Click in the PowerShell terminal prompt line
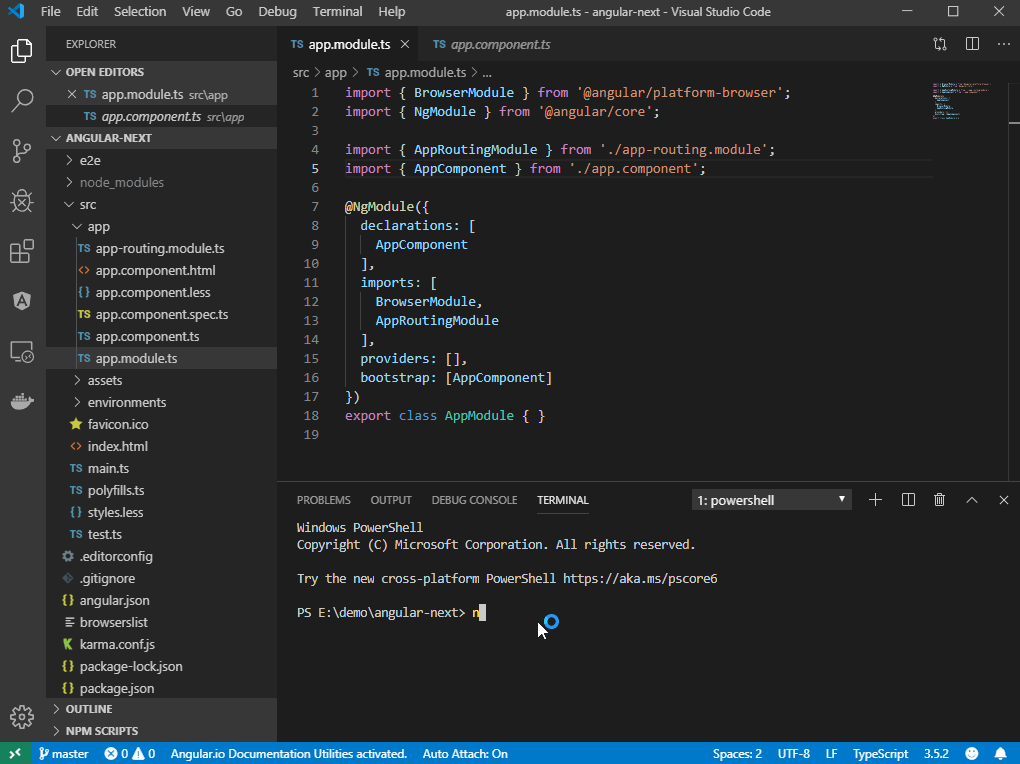The height and width of the screenshot is (764, 1020). [391, 612]
